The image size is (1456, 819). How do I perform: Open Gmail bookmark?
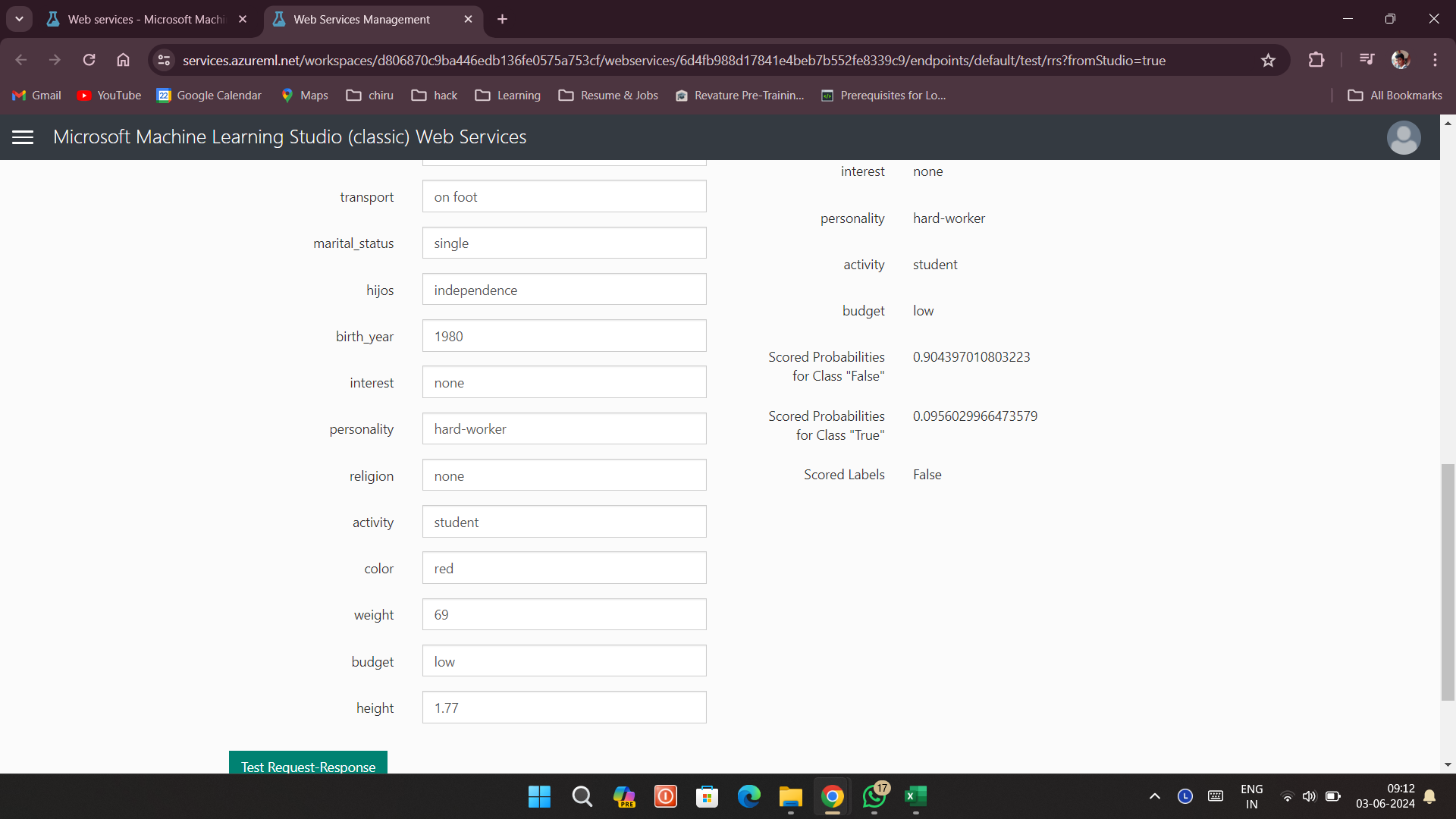36,96
